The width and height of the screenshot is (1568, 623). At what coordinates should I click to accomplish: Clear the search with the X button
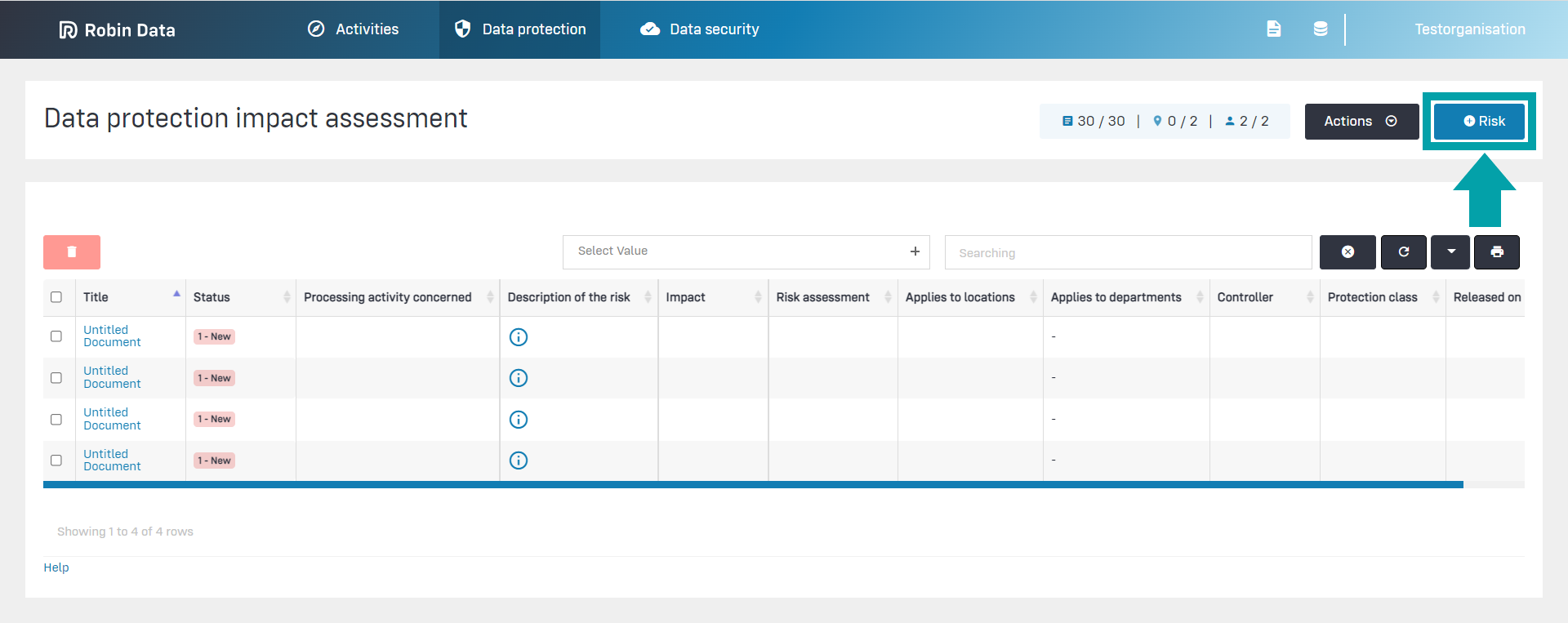tap(1347, 252)
